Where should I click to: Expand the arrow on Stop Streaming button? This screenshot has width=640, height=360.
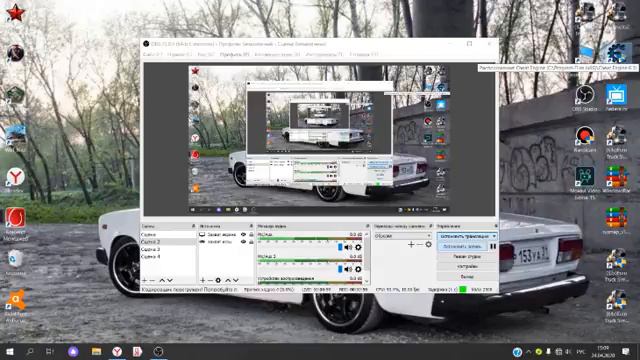494,236
